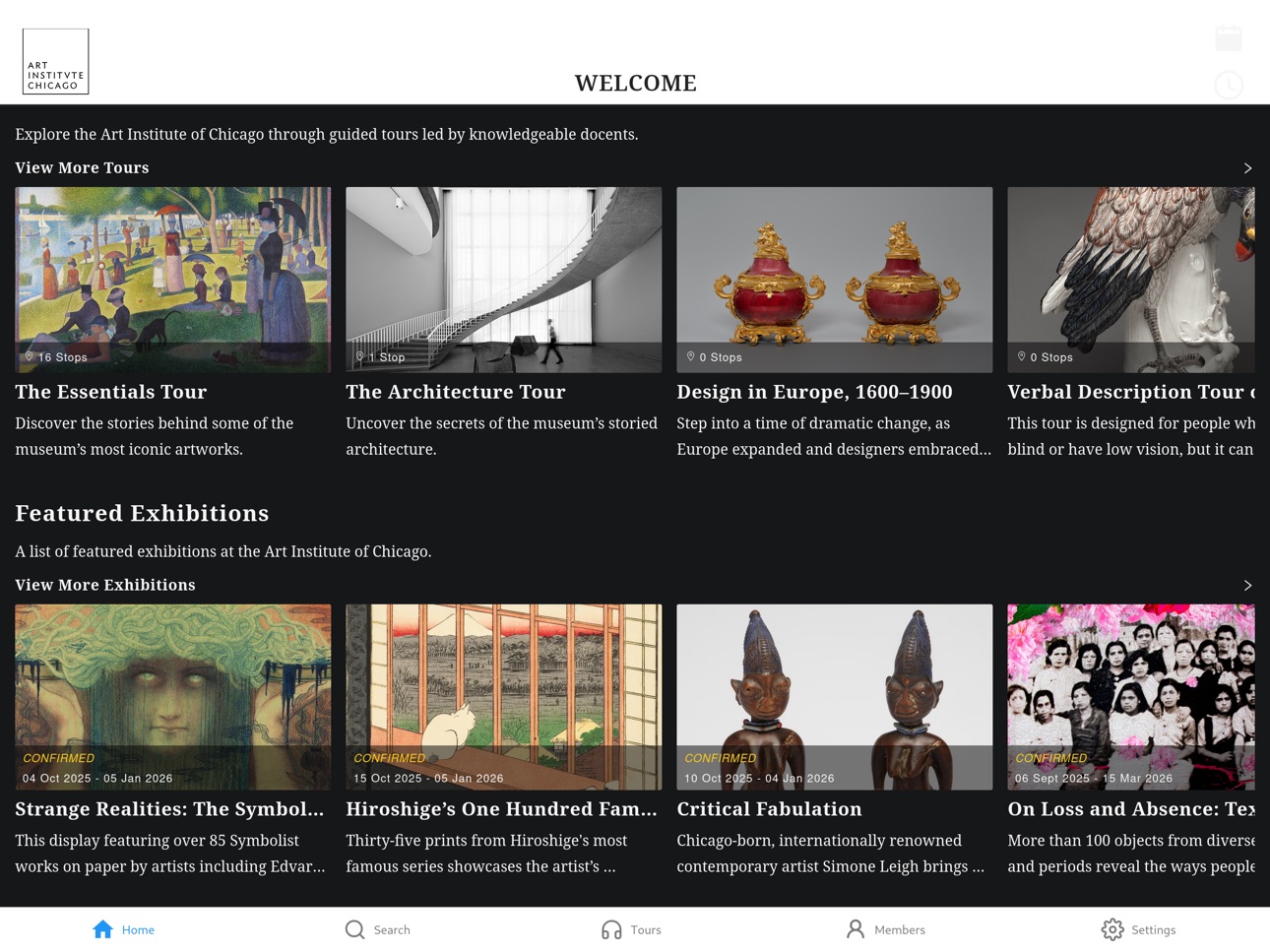This screenshot has width=1270, height=952.
Task: Open The Architecture Tour staircase thumbnail
Action: click(504, 280)
